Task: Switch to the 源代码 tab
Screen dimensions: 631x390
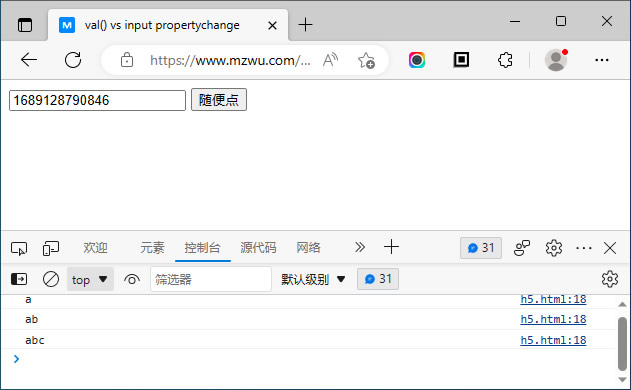Action: pos(258,248)
